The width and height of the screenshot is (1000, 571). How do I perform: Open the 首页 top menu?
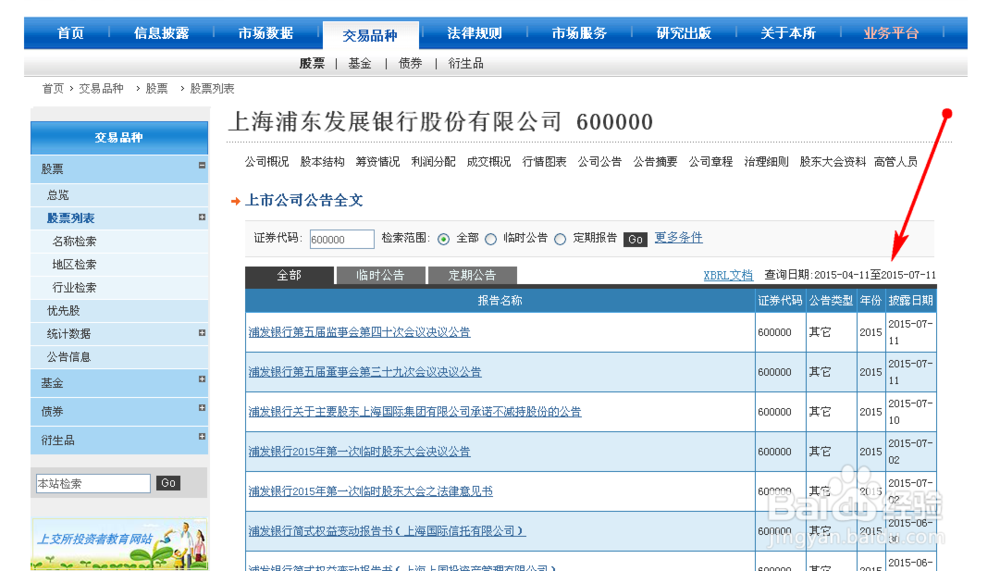tap(70, 33)
